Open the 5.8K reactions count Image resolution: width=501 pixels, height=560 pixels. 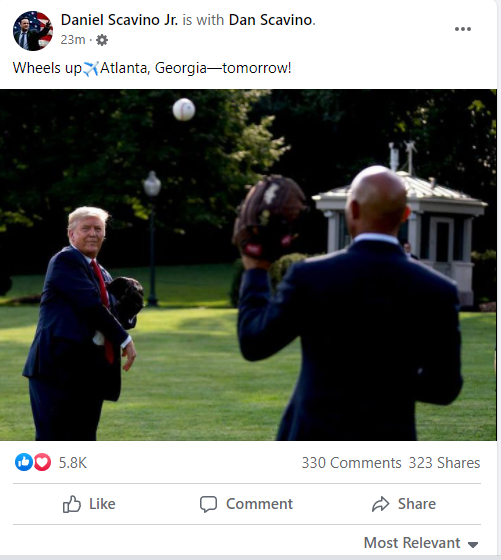pos(73,463)
